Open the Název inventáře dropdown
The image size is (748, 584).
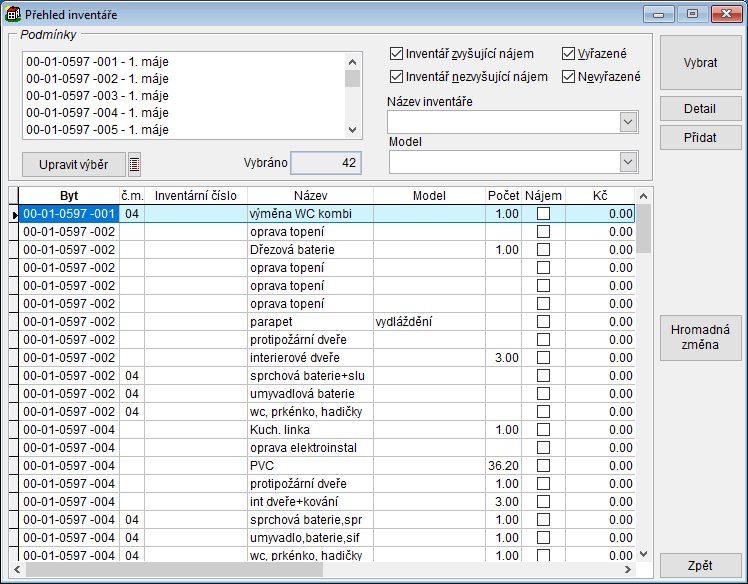pos(628,122)
